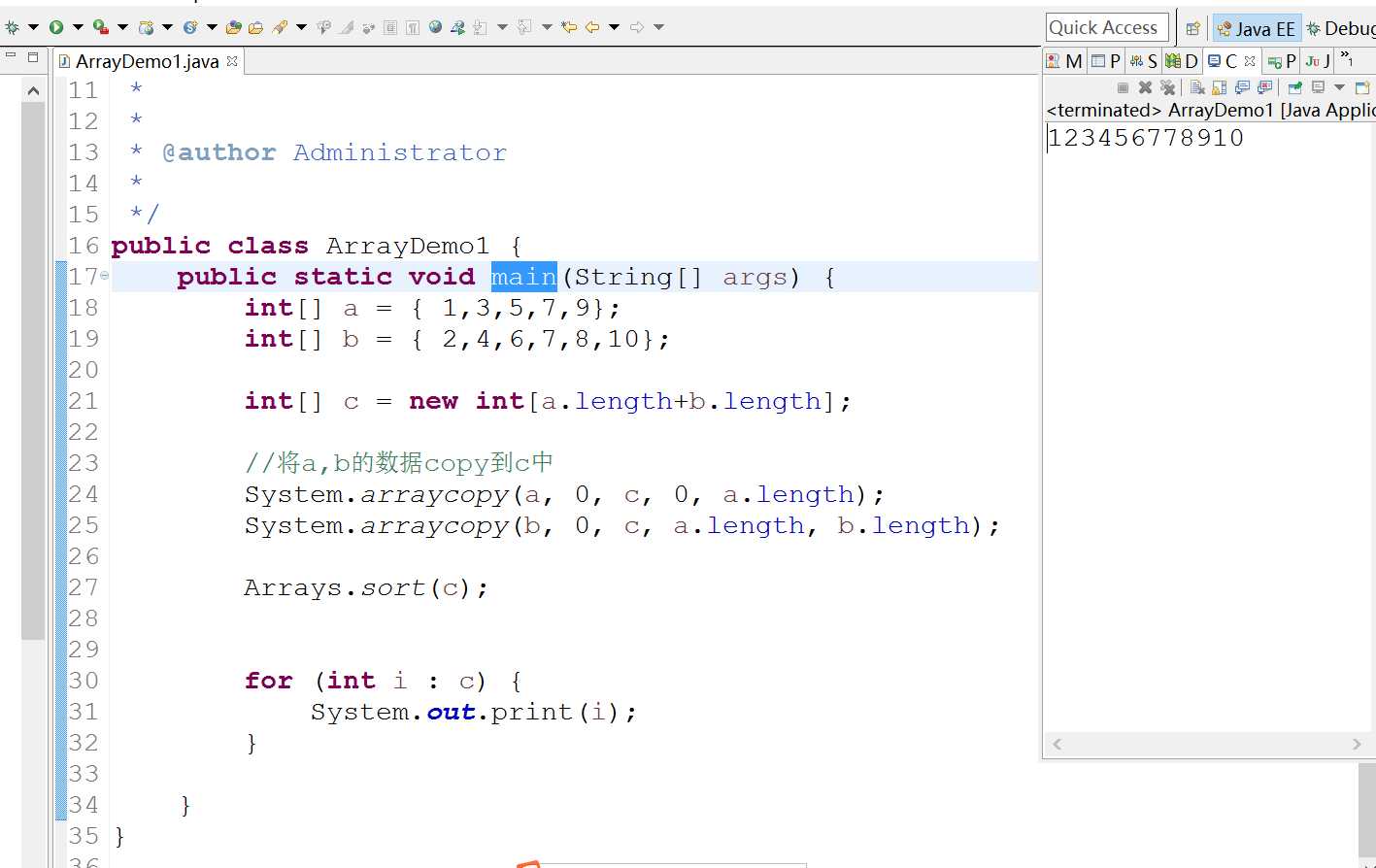This screenshot has height=868, width=1376.
Task: Maximize the editor area with the square icon
Action: (33, 57)
